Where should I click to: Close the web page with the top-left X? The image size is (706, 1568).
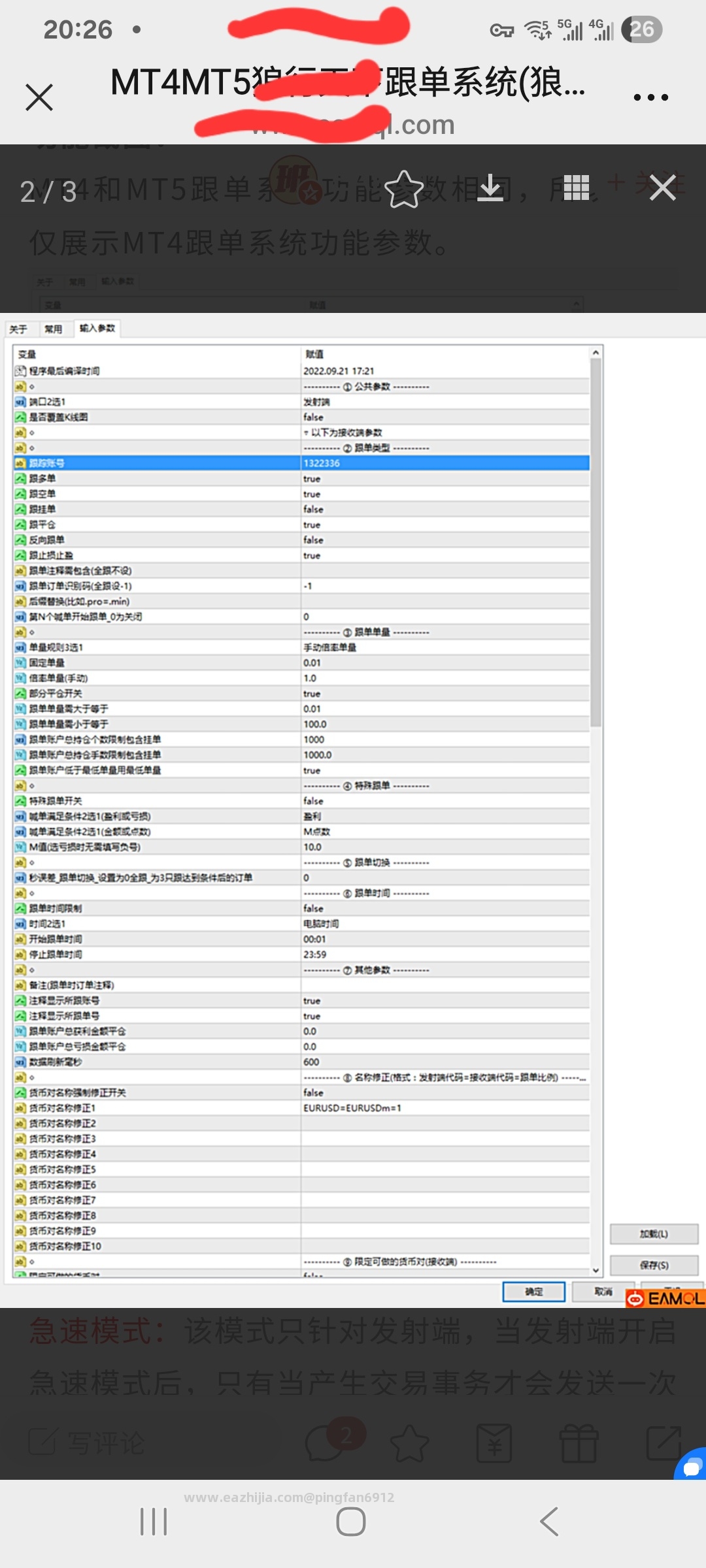point(39,97)
